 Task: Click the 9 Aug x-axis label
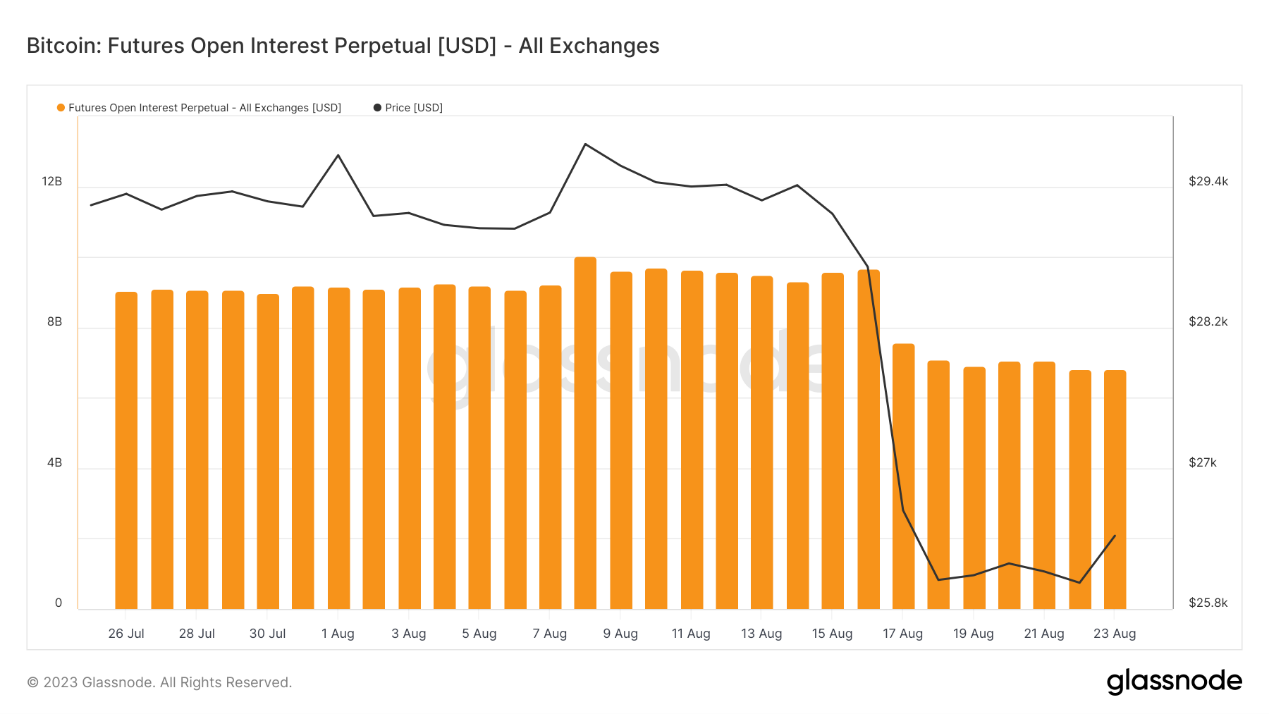pos(620,634)
